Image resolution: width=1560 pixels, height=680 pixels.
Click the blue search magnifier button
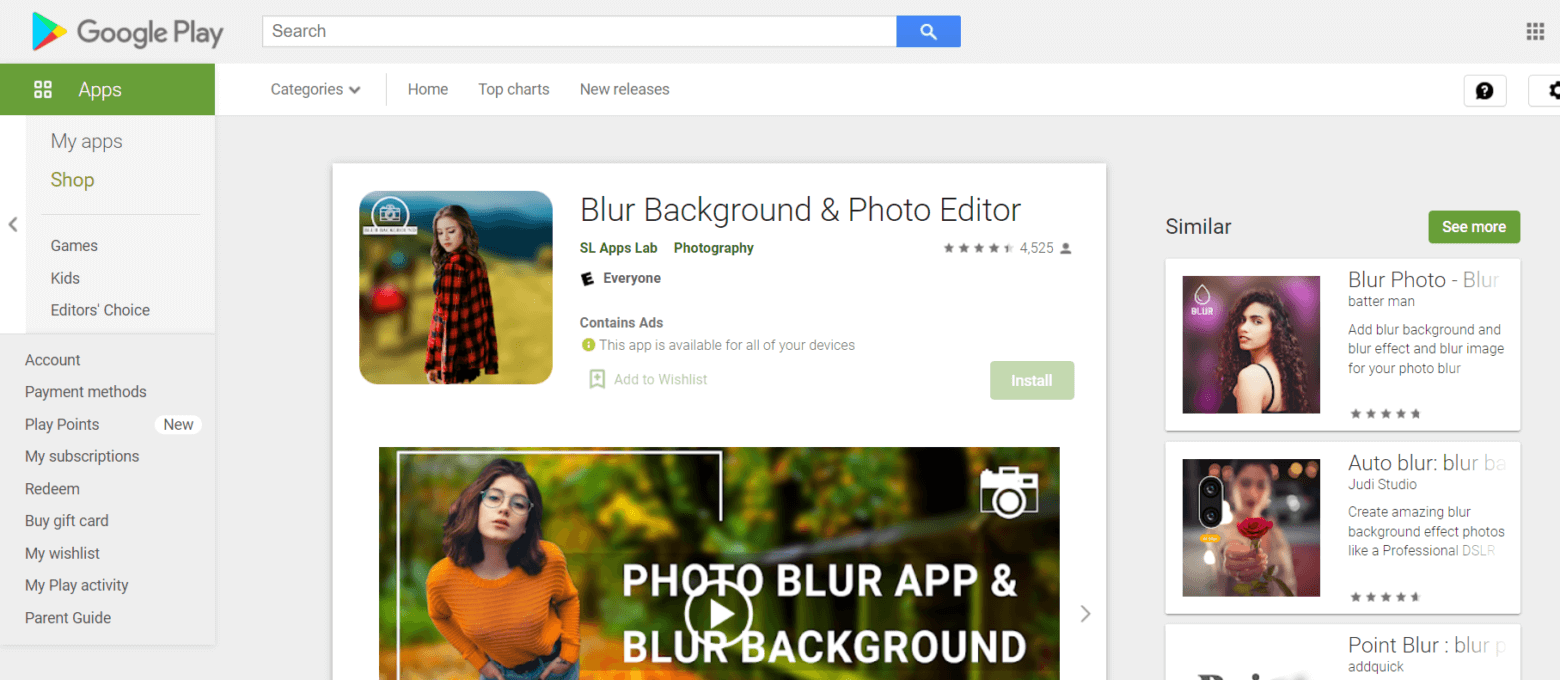click(x=928, y=31)
